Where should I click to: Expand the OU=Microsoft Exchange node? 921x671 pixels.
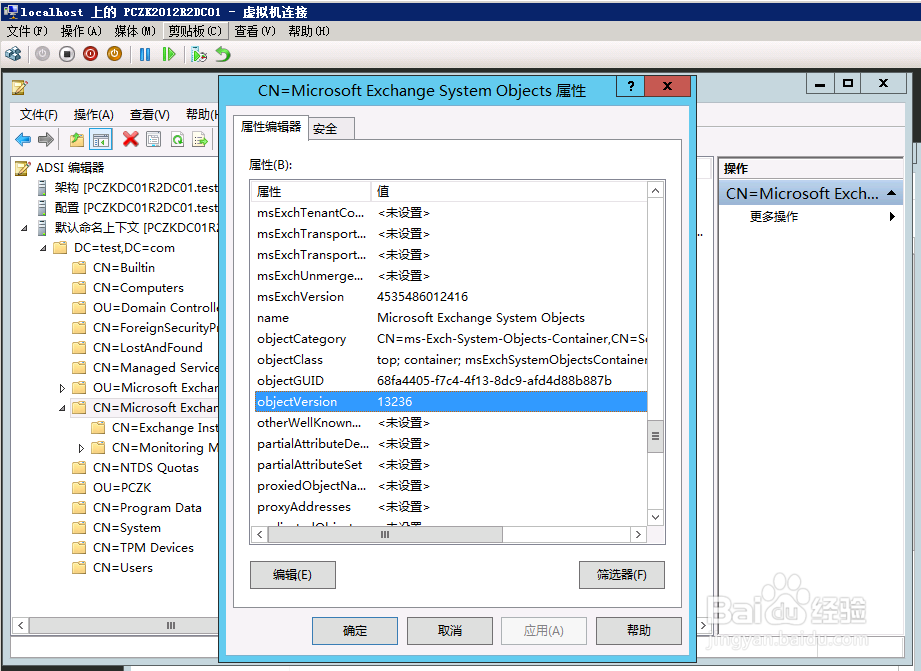coord(62,388)
